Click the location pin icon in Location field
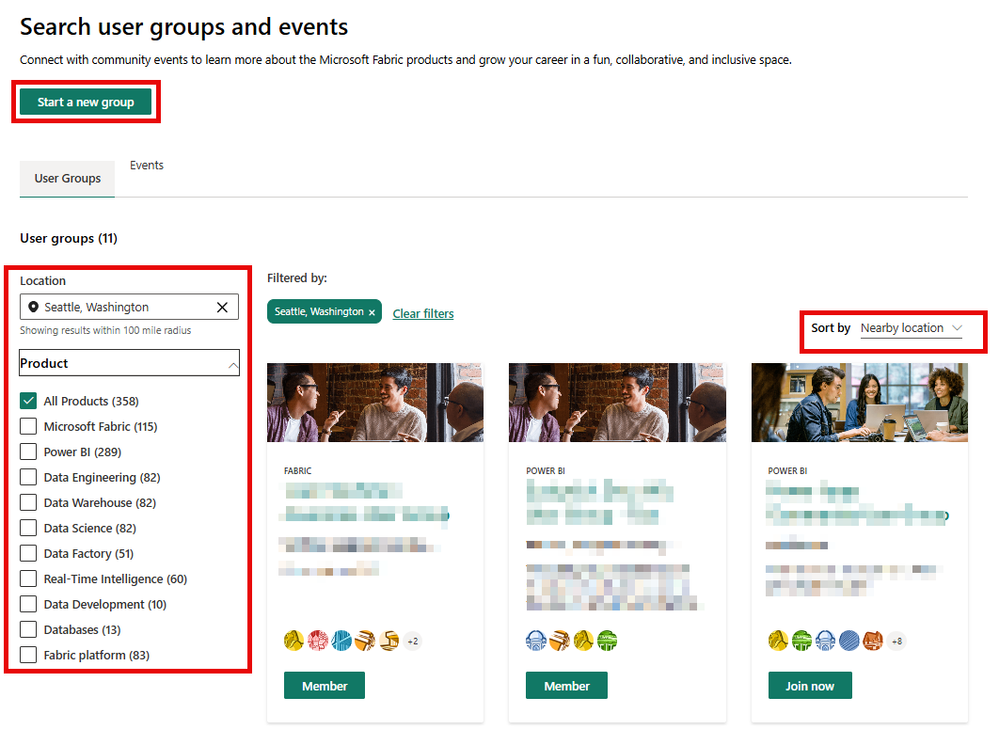999x729 pixels. [x=33, y=307]
